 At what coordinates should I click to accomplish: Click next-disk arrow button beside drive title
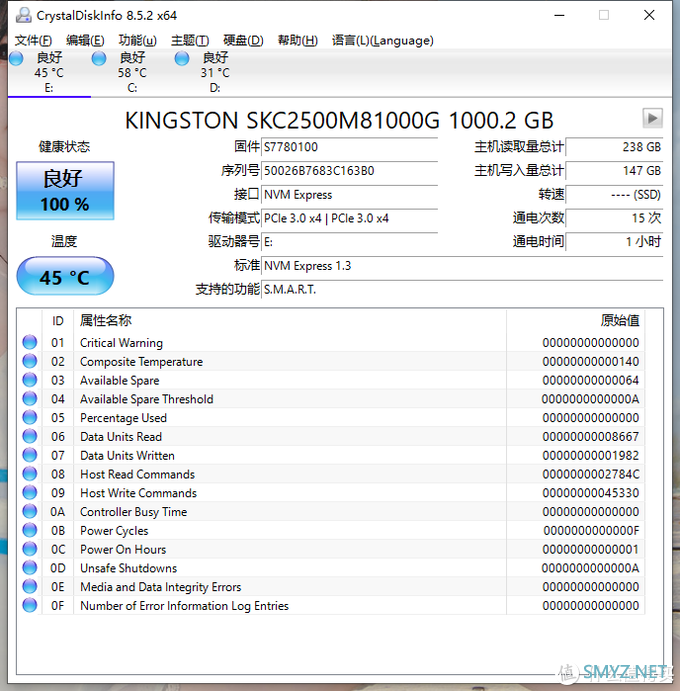click(x=652, y=118)
